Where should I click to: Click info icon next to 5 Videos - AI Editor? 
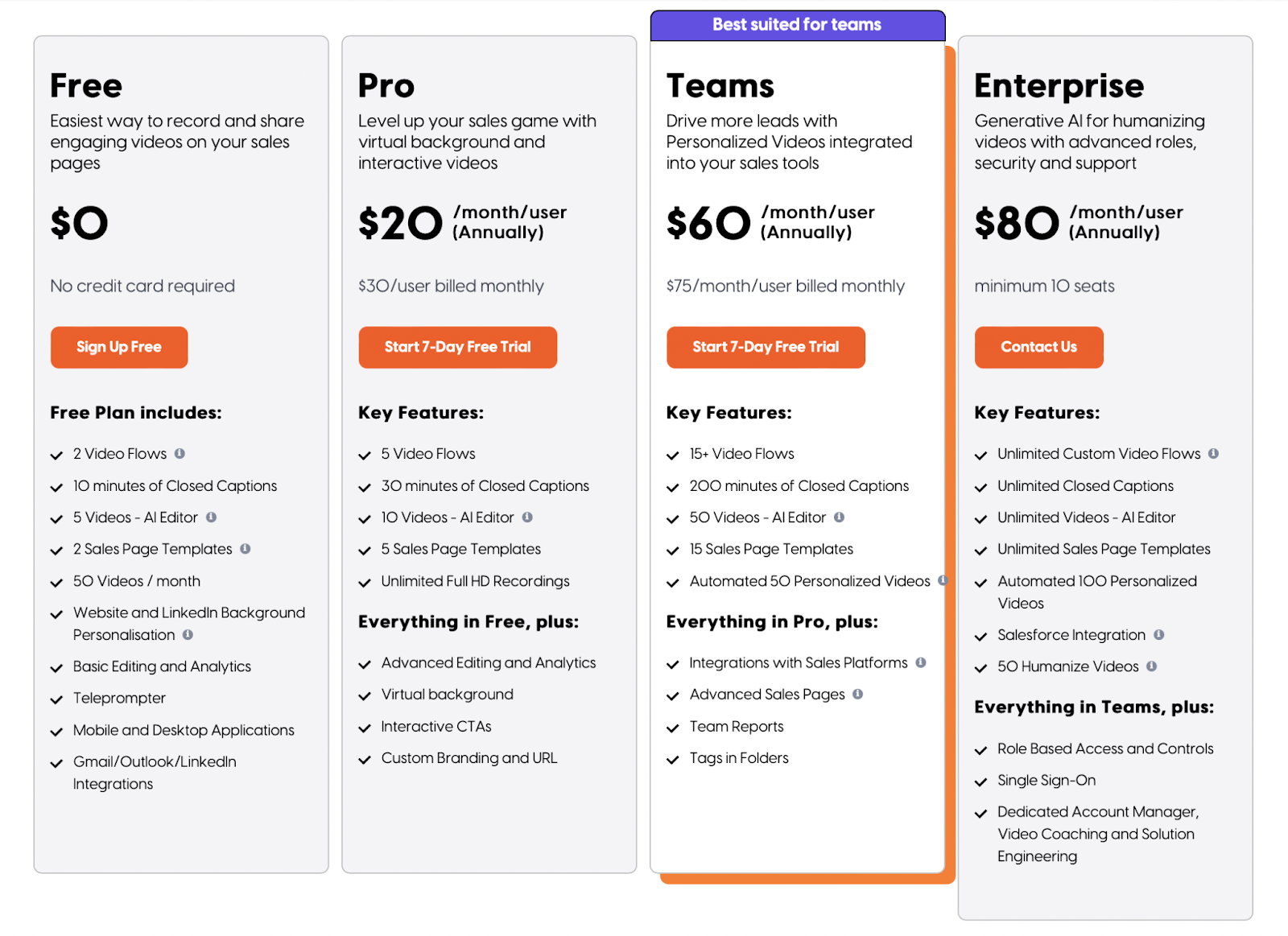[211, 517]
